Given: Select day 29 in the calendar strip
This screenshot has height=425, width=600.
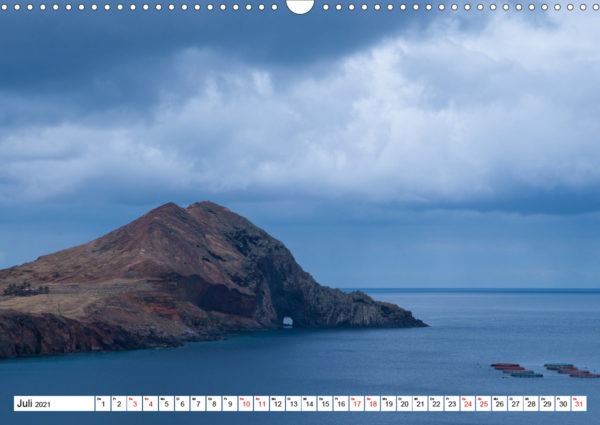Looking at the screenshot, I should (x=547, y=404).
